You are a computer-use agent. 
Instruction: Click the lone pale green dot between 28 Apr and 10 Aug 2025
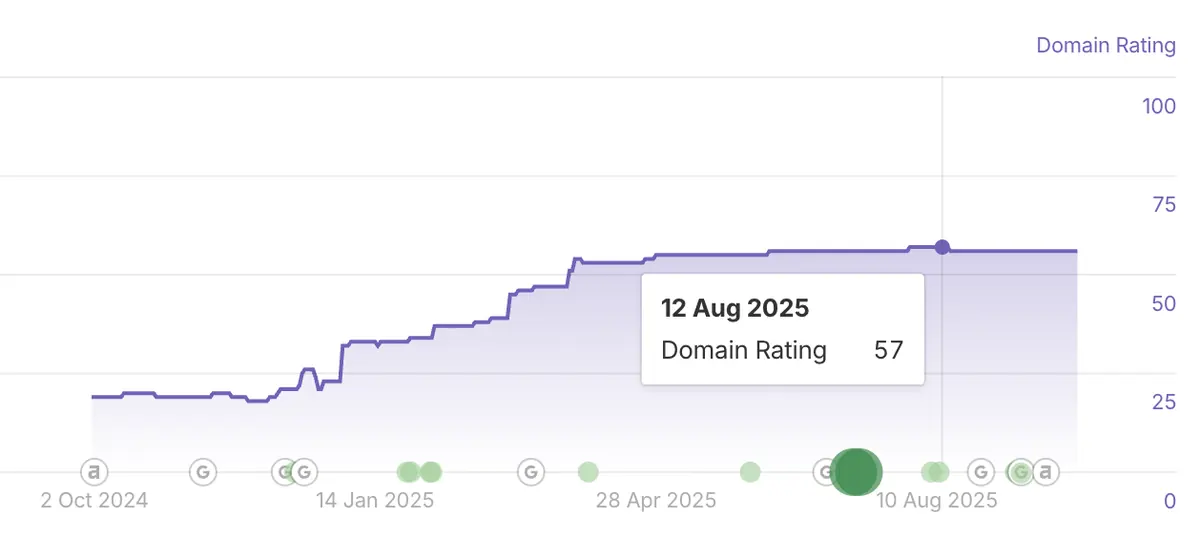(750, 472)
